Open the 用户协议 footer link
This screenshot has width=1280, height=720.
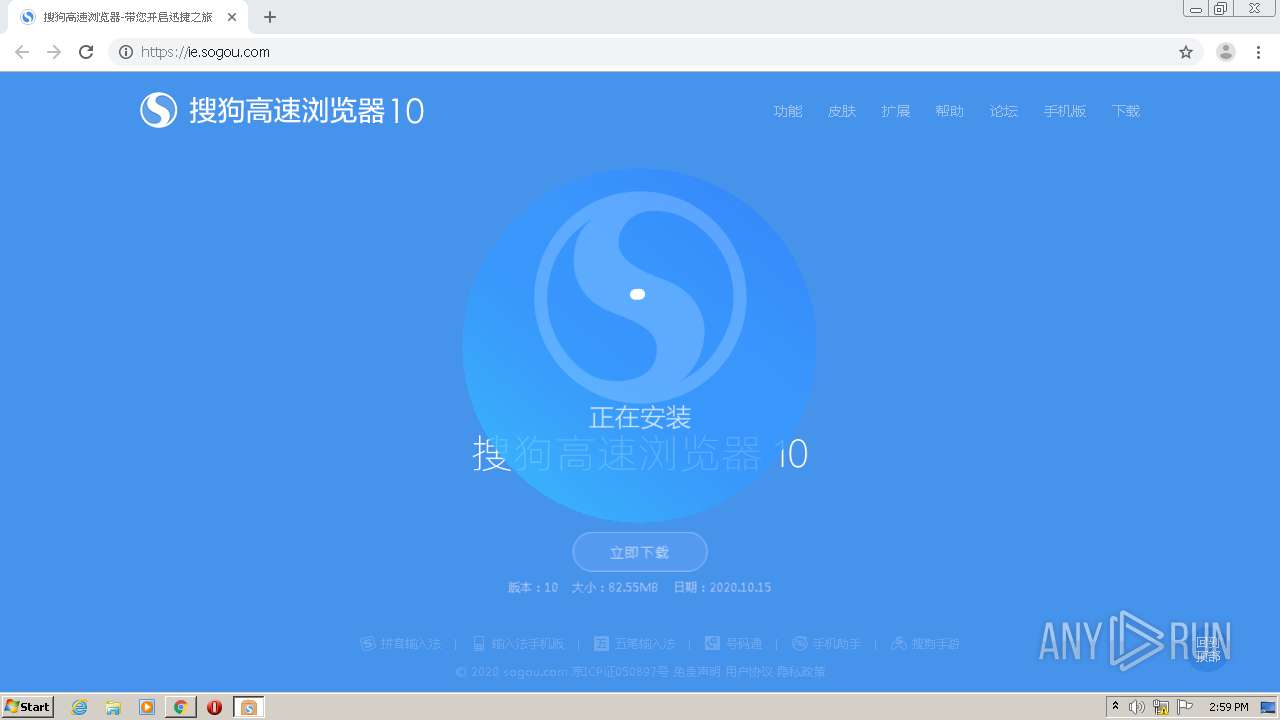pyautogui.click(x=749, y=672)
